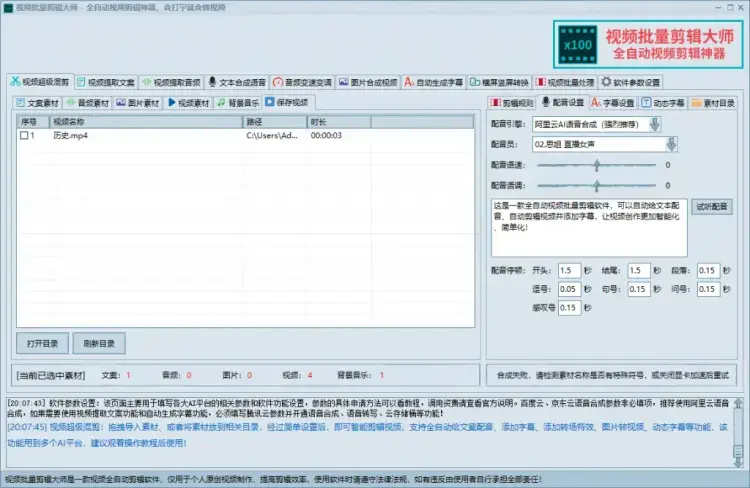This screenshot has width=750, height=488.
Task: Click the 序号 column header
Action: click(33, 122)
